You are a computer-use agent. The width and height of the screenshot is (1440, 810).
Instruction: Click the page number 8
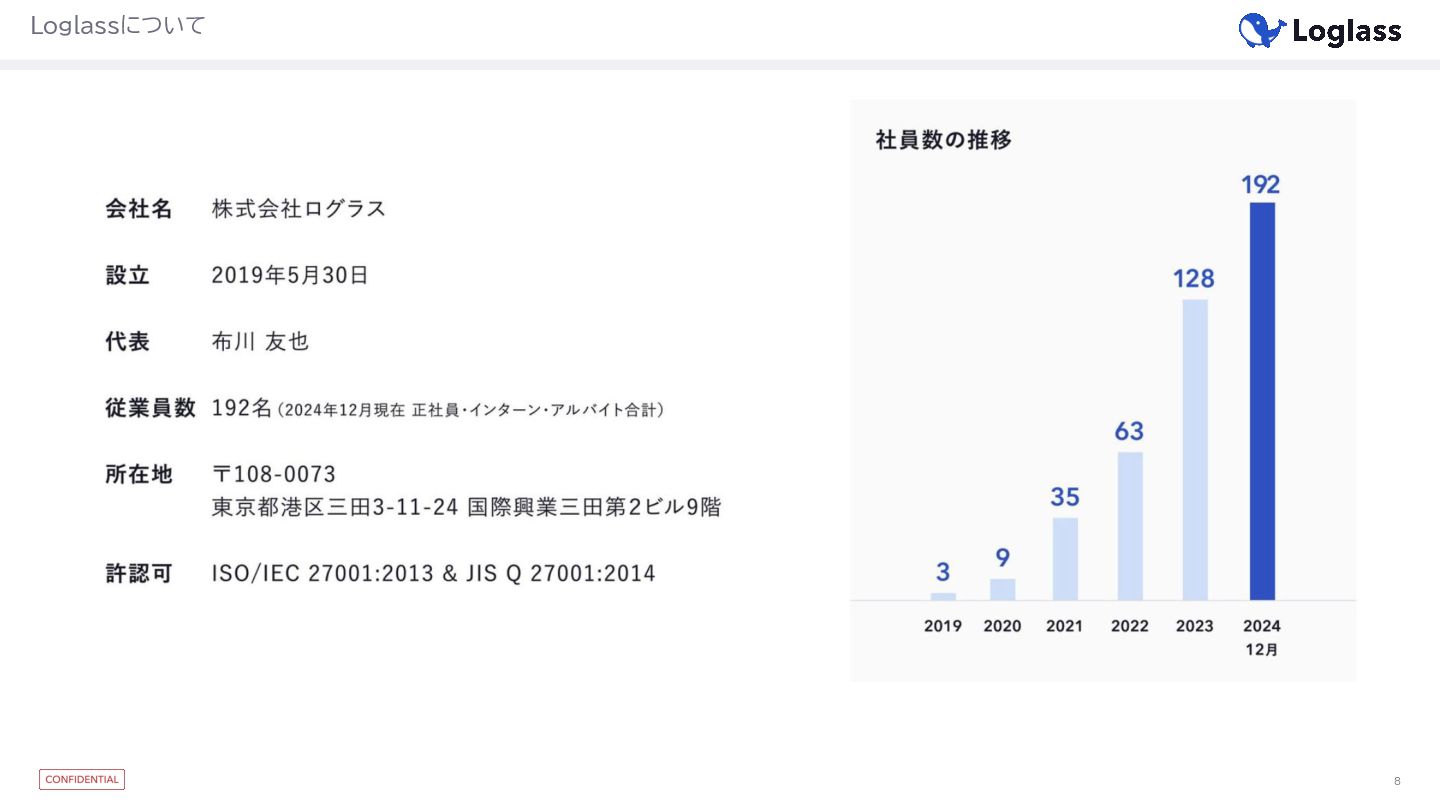click(1397, 781)
